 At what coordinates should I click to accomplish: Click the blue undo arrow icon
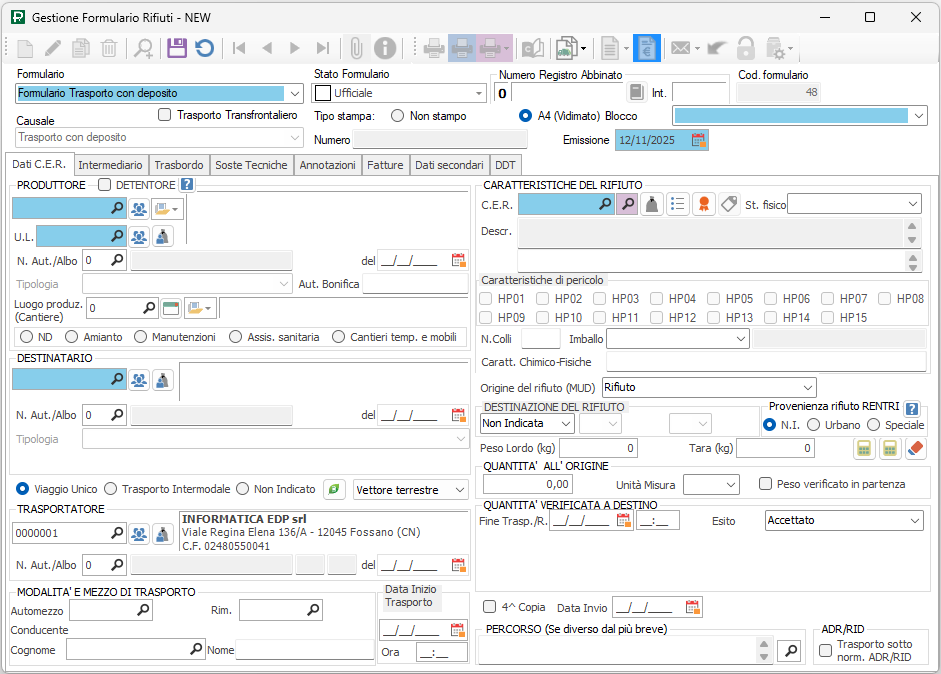(x=204, y=48)
